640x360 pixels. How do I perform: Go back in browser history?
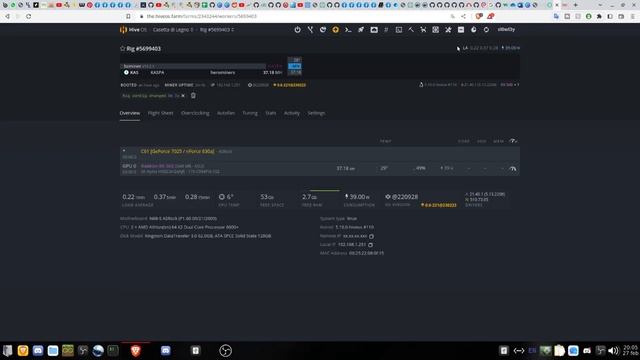(7, 16)
